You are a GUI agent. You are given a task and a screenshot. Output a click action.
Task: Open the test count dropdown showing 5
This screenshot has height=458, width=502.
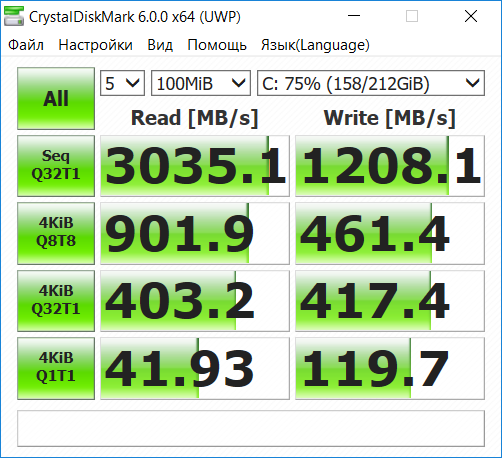[122, 83]
